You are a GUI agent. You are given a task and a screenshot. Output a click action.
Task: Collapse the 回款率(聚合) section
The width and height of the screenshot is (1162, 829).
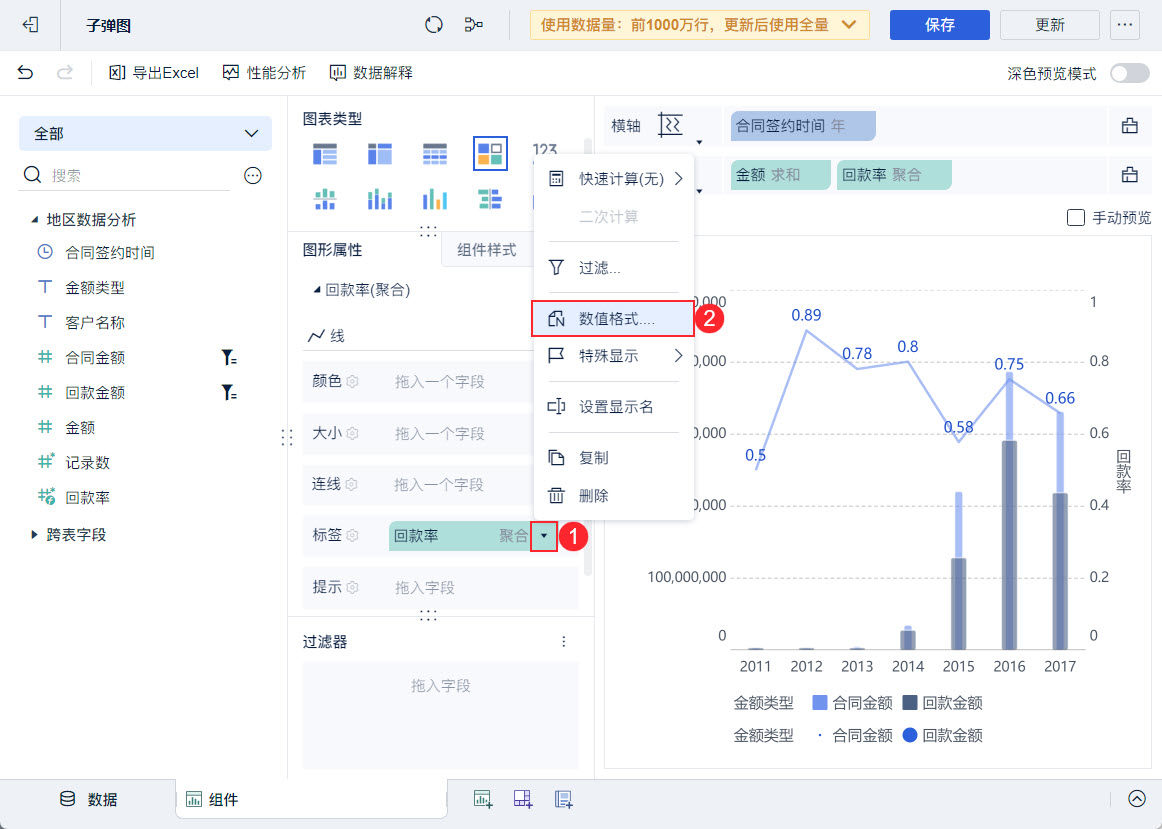(317, 290)
